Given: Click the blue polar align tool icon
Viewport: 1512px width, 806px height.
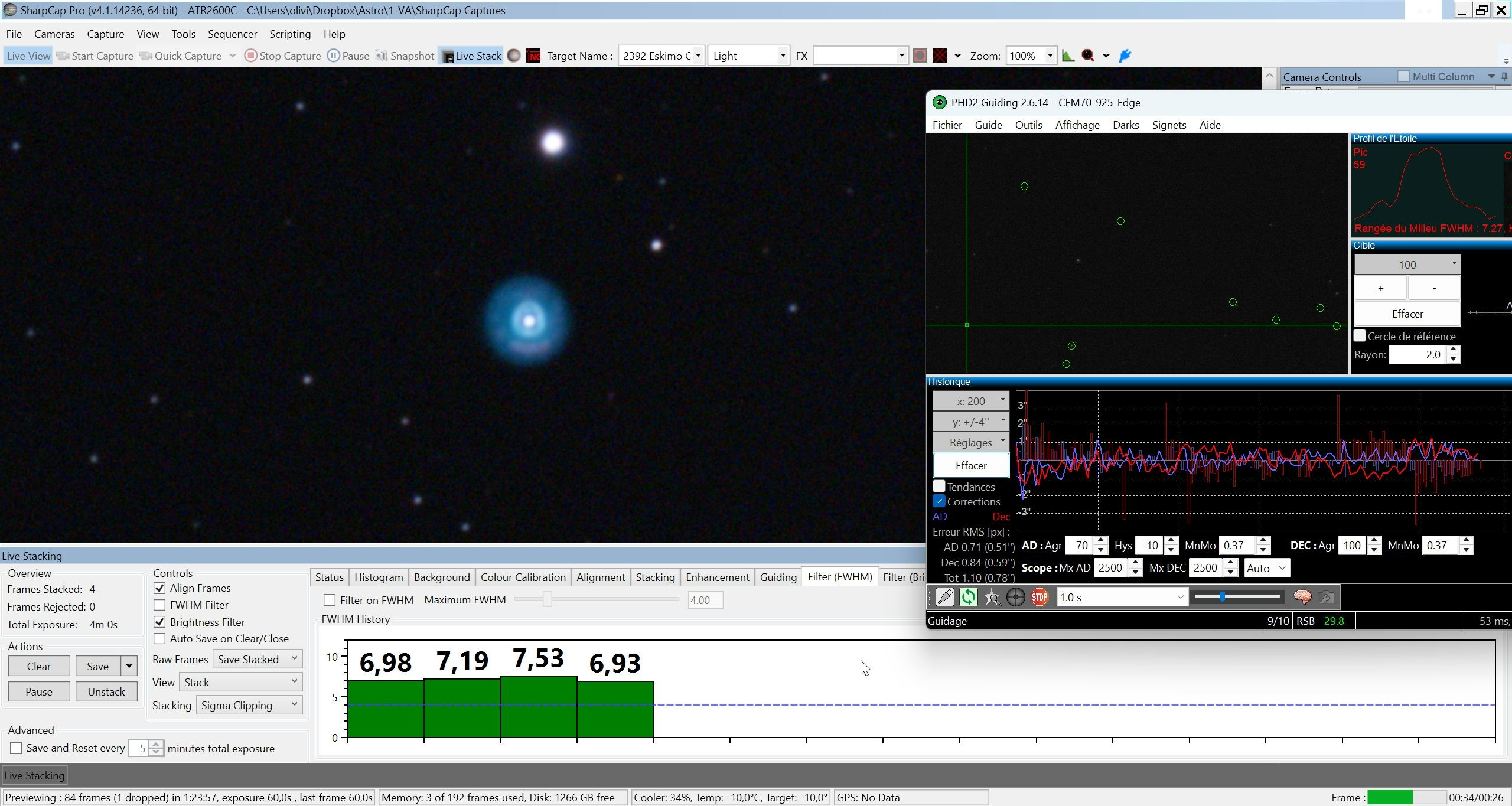Looking at the screenshot, I should click(x=1125, y=56).
